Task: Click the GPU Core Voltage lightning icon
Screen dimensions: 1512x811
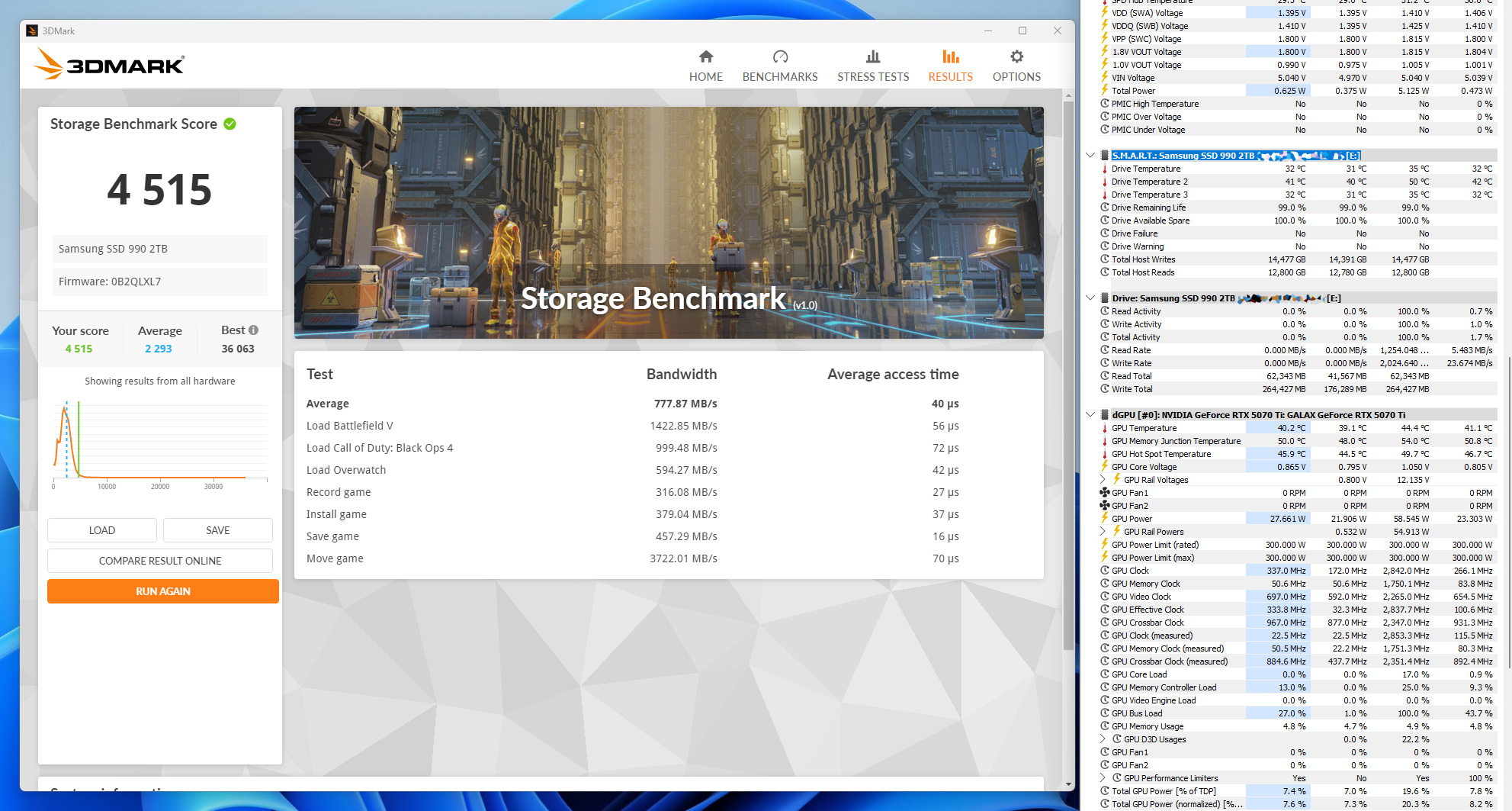Action: [1104, 467]
